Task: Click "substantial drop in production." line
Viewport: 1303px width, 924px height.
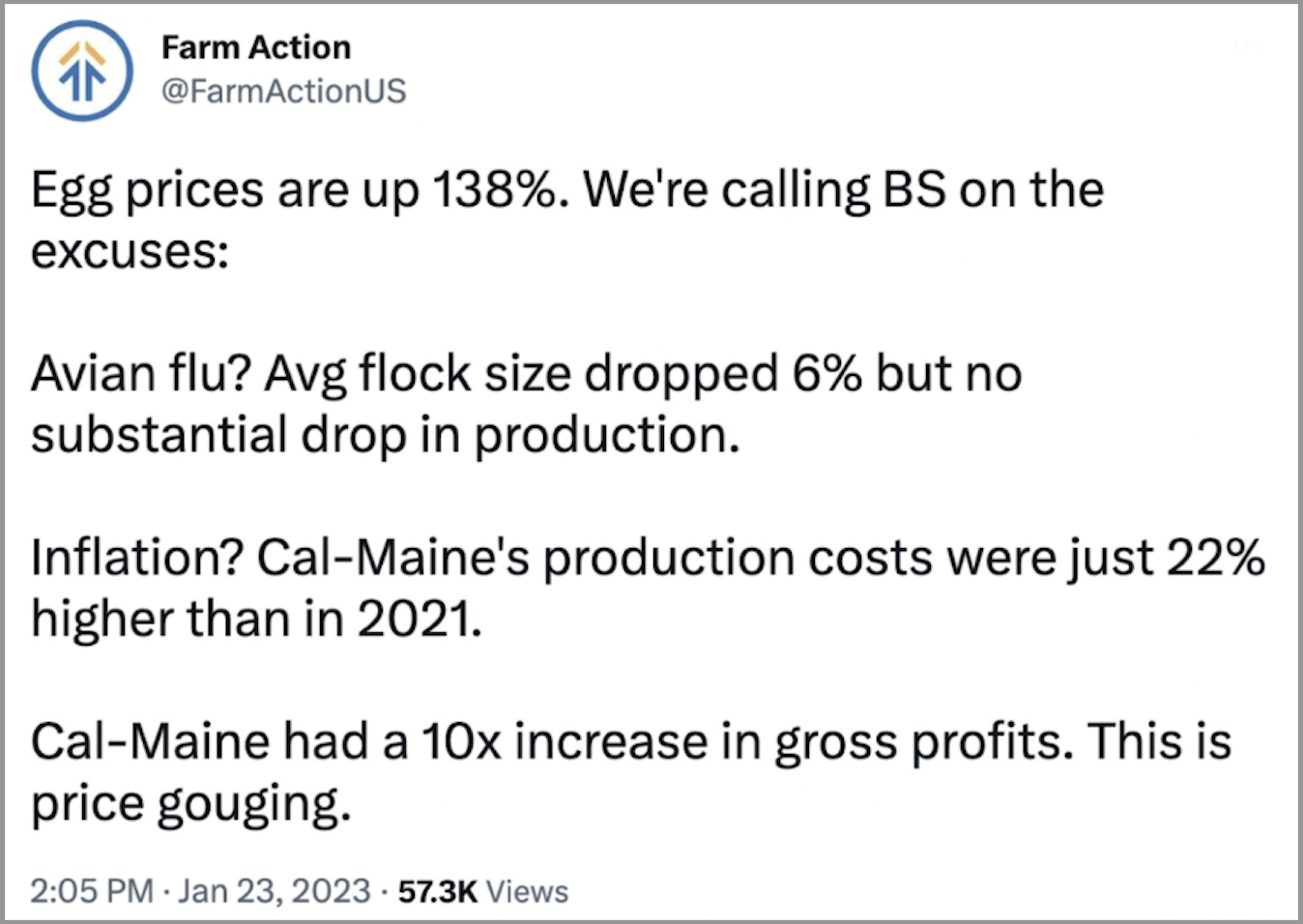Action: pos(386,435)
